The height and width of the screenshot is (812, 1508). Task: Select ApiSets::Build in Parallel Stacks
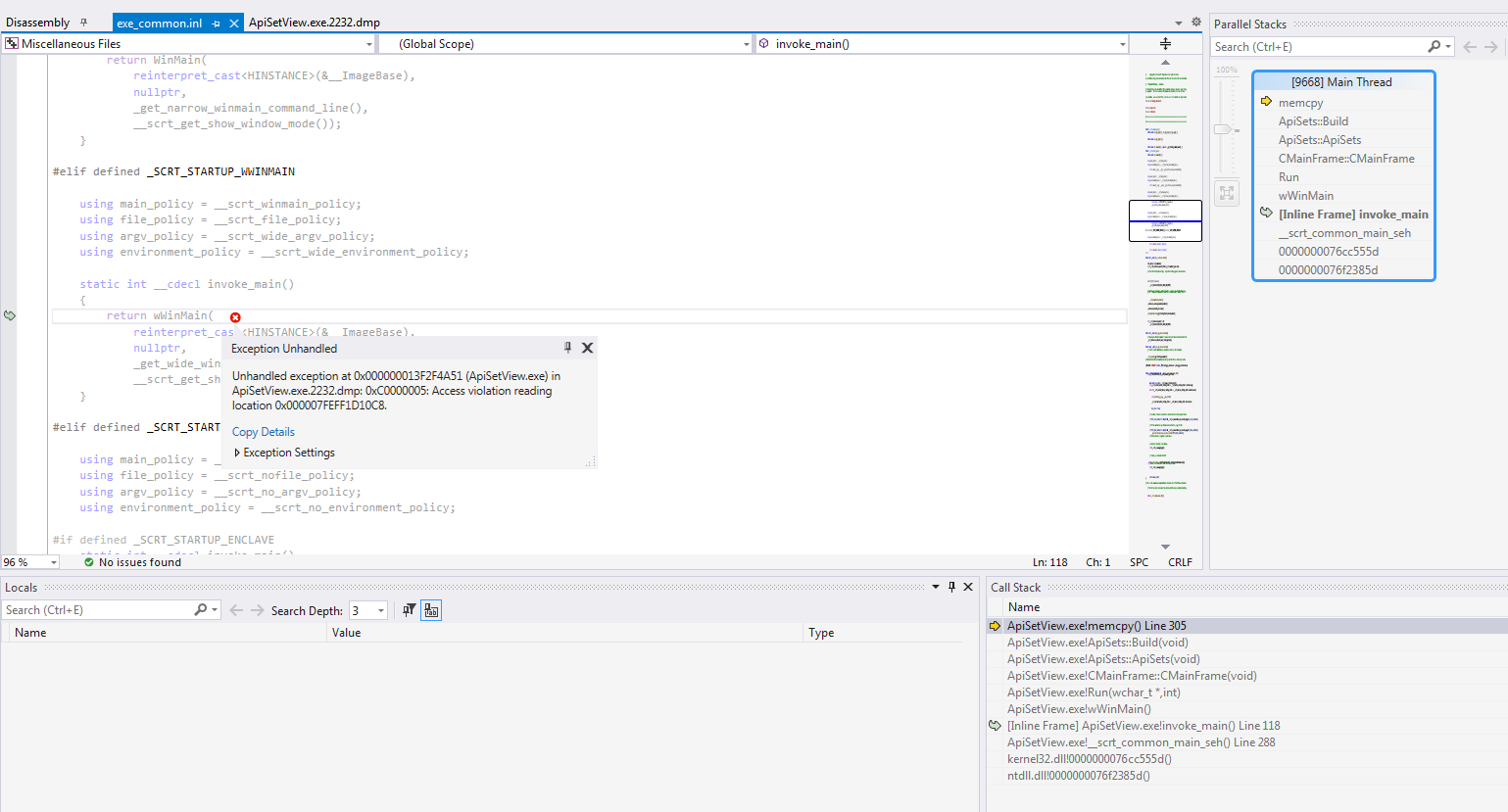pos(1313,121)
